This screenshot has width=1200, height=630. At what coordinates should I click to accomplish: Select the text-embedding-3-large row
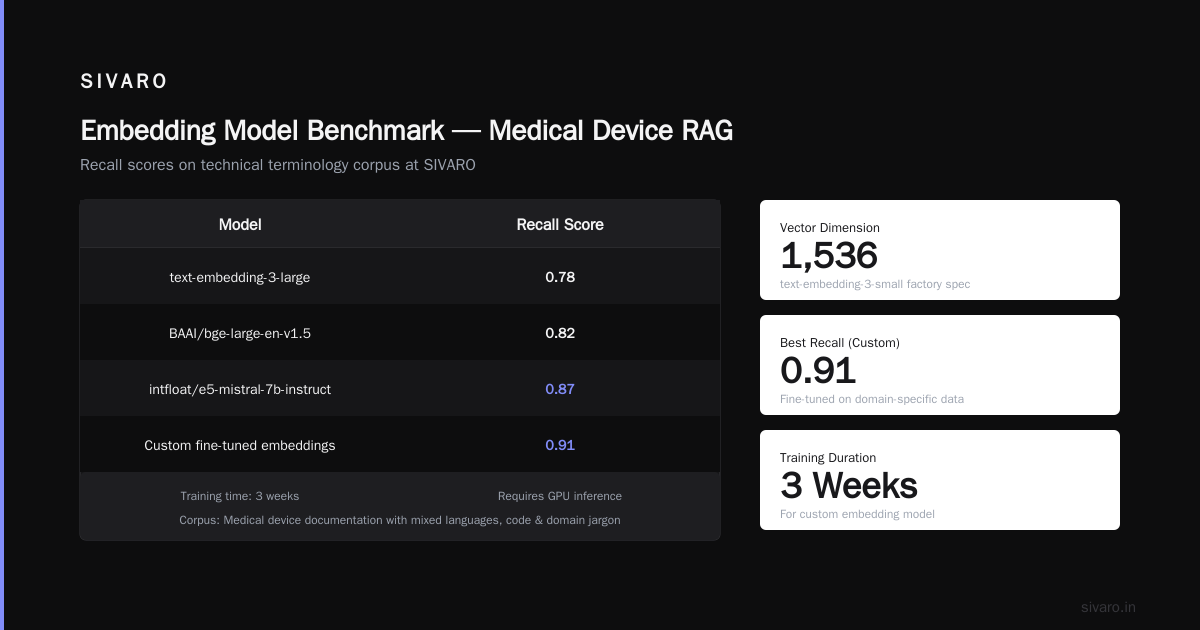[400, 277]
